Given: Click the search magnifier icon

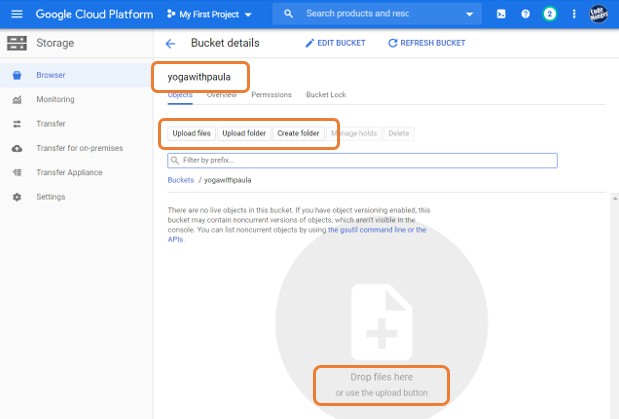Looking at the screenshot, I should tap(288, 14).
